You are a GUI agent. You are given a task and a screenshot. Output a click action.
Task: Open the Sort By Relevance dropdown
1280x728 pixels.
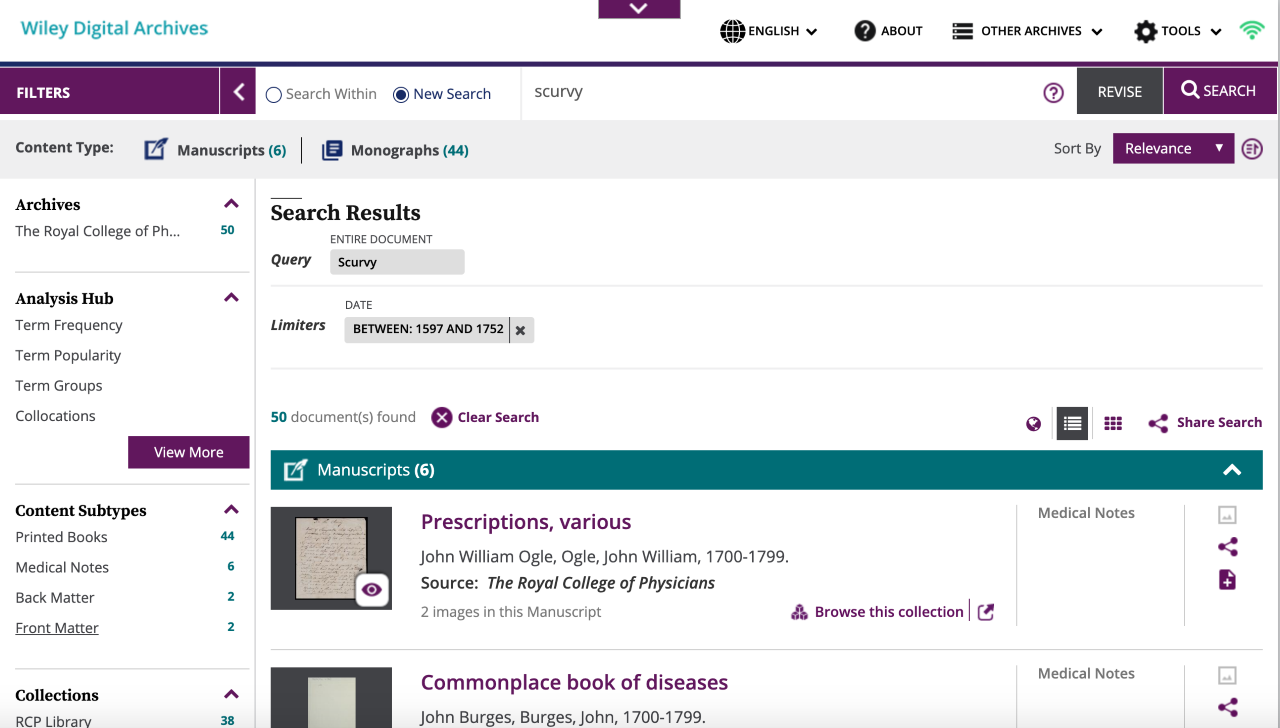coord(1173,148)
